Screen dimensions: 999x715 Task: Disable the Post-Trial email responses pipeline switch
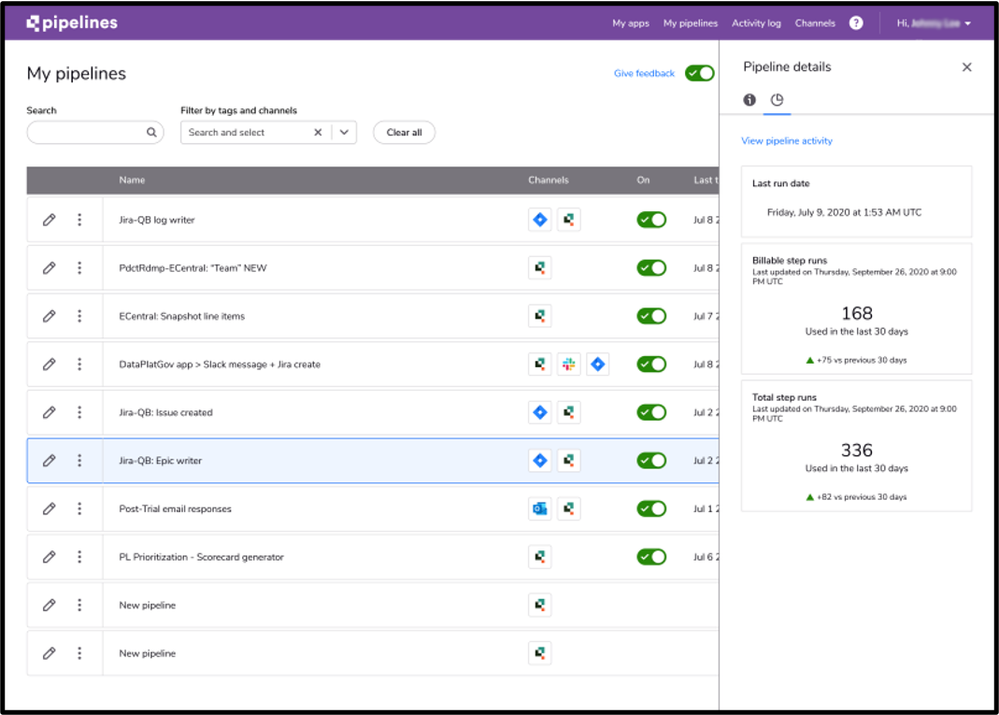click(x=651, y=509)
